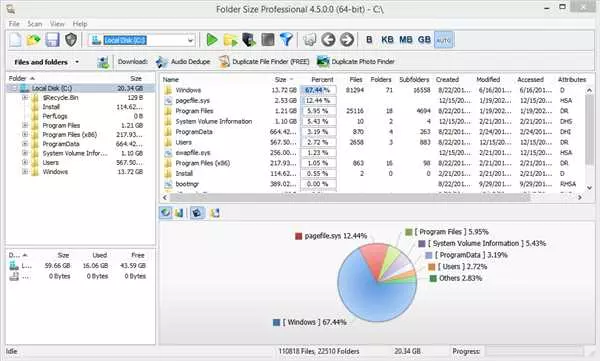Click the Stop scan square icon
600x361 pixels.
pyautogui.click(x=268, y=39)
